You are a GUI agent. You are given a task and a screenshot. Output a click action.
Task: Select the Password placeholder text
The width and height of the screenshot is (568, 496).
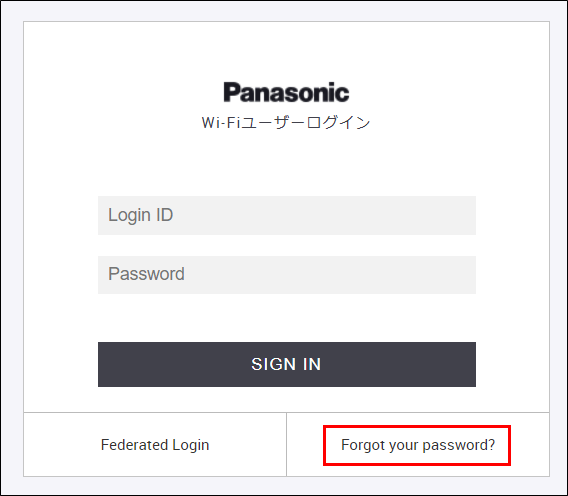point(146,274)
